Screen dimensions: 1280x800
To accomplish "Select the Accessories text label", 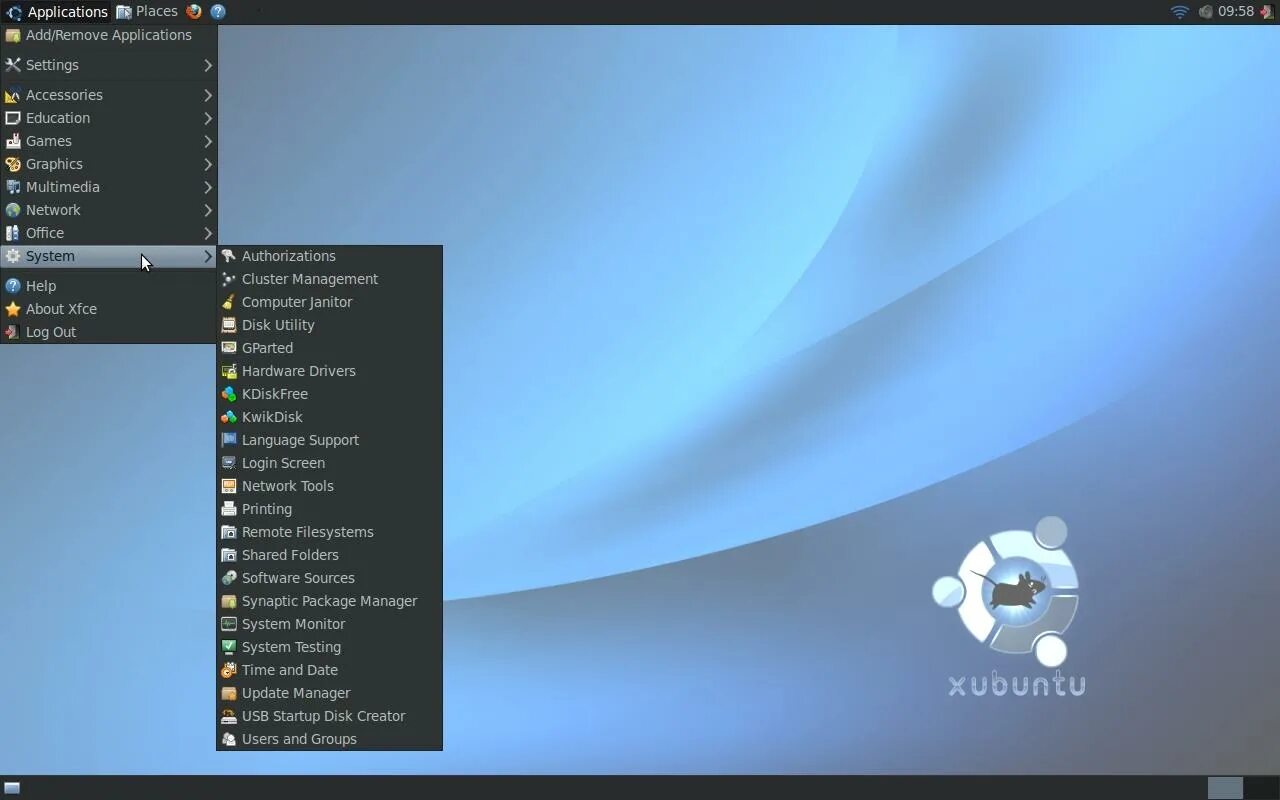I will point(64,95).
